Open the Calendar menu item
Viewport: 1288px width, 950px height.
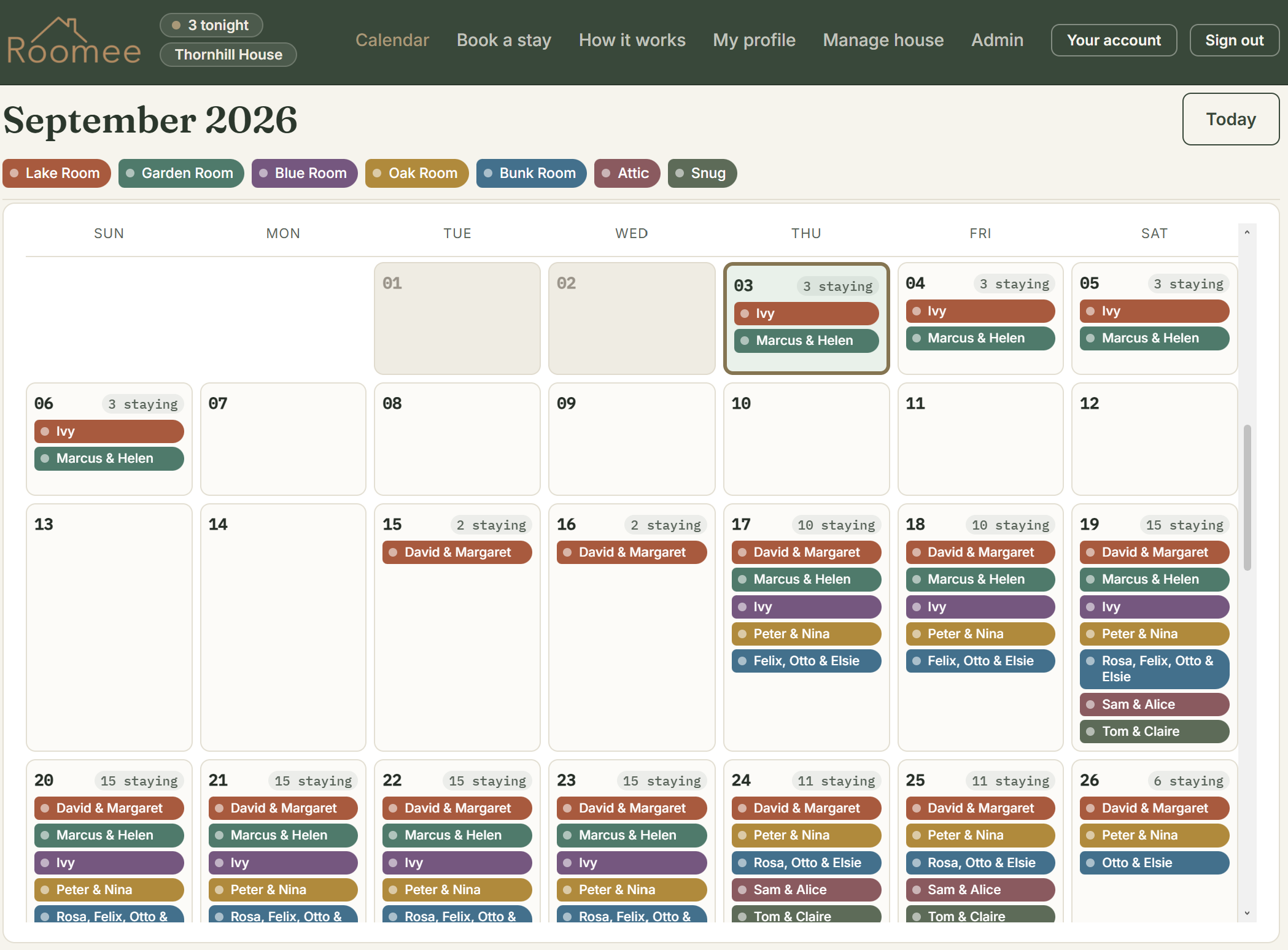click(x=392, y=40)
